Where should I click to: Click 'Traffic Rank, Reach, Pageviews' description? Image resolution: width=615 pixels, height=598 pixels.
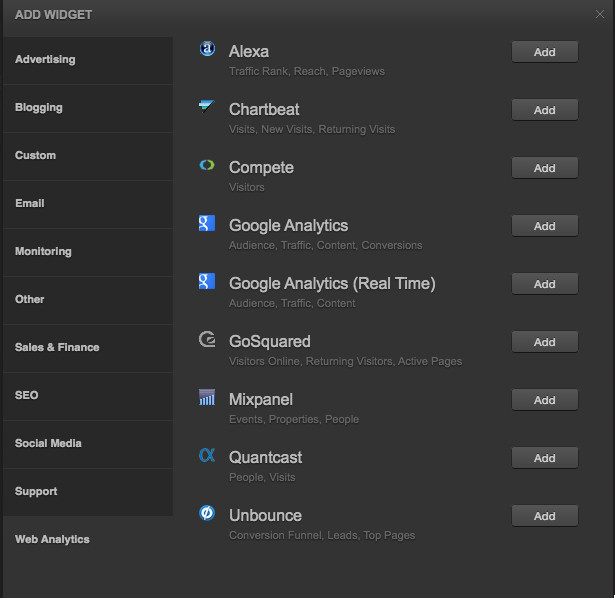(307, 71)
